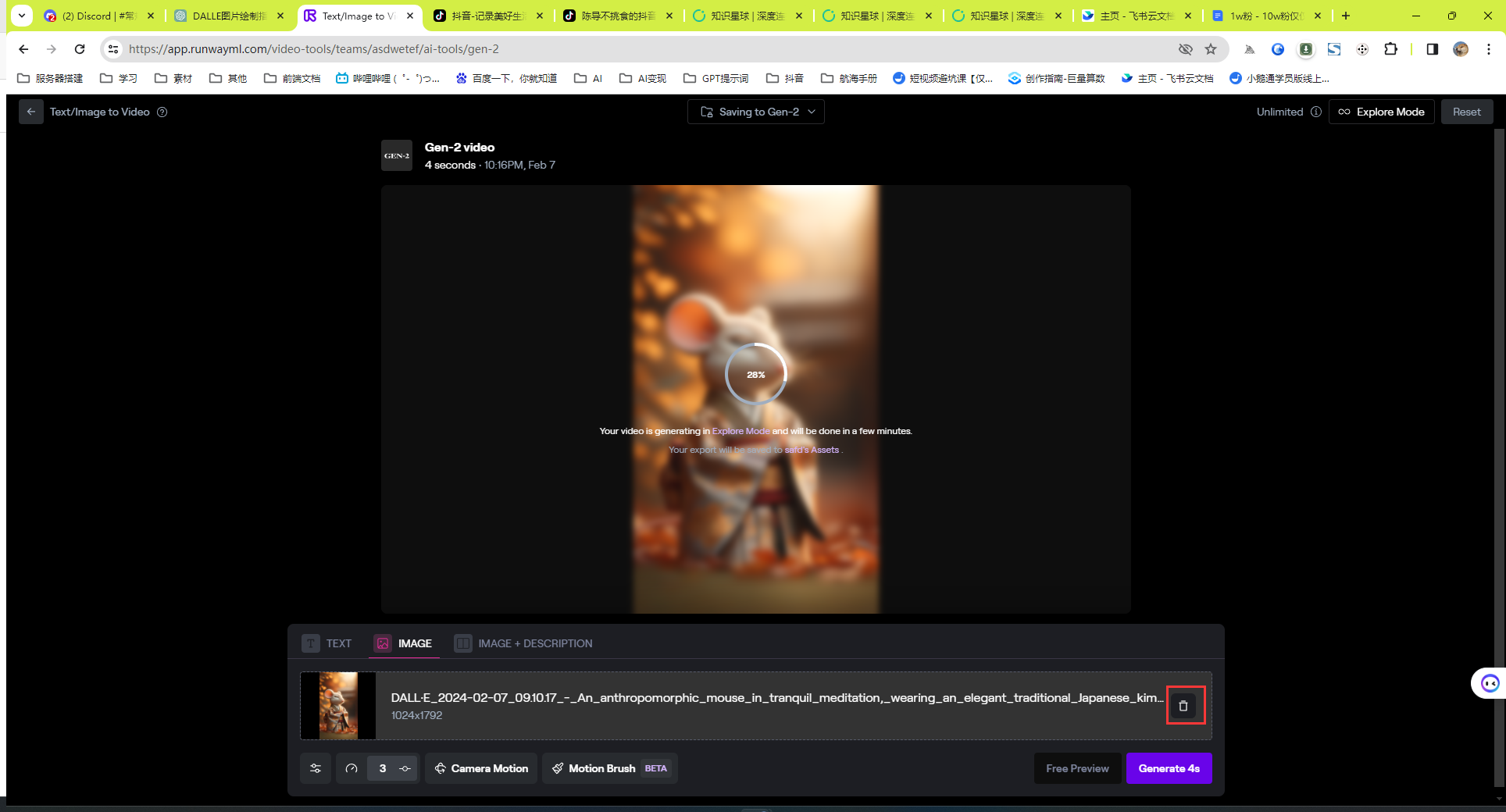Go back with the Text/Image to Video arrow
1506x812 pixels.
(31, 112)
